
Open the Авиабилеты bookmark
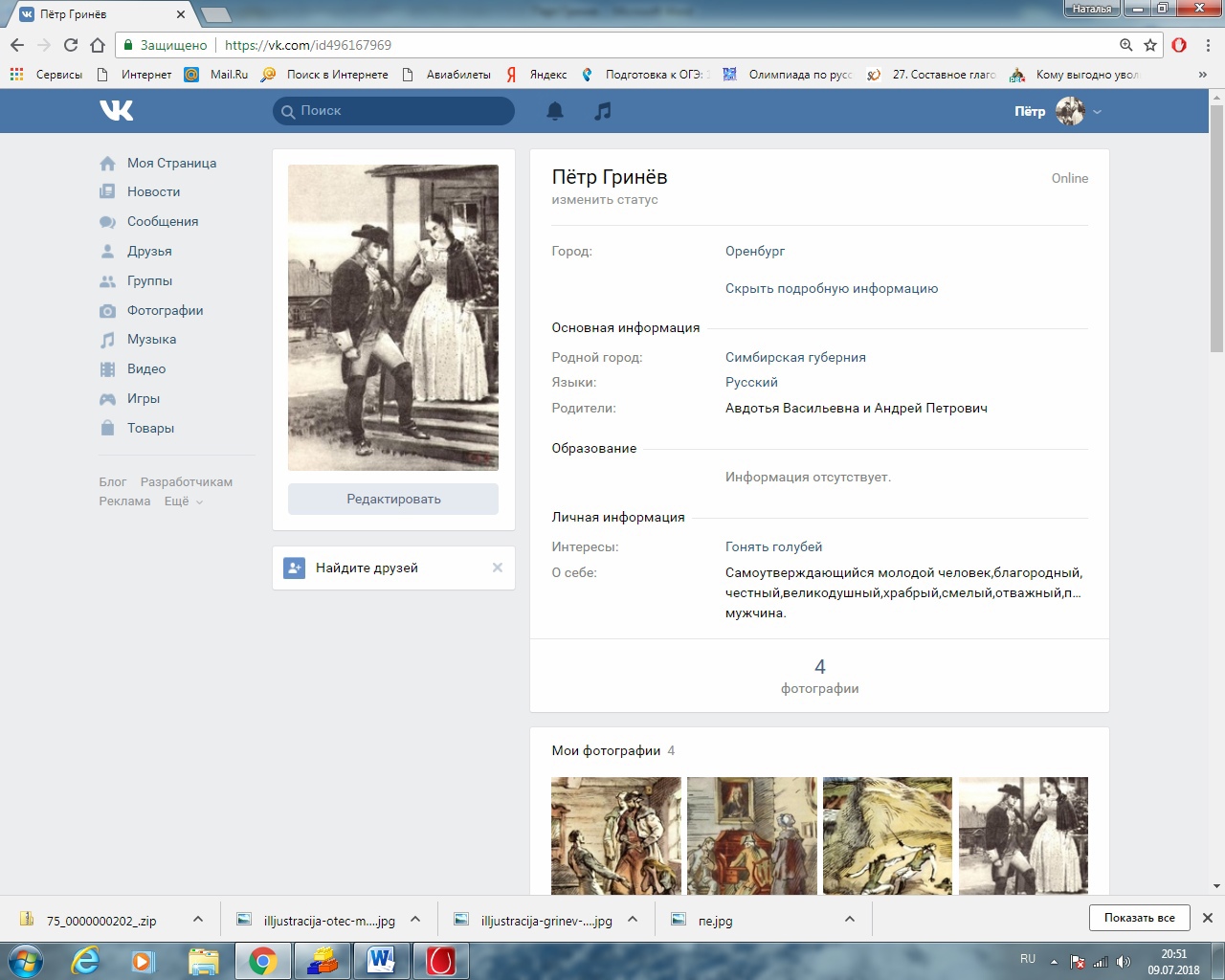[446, 75]
